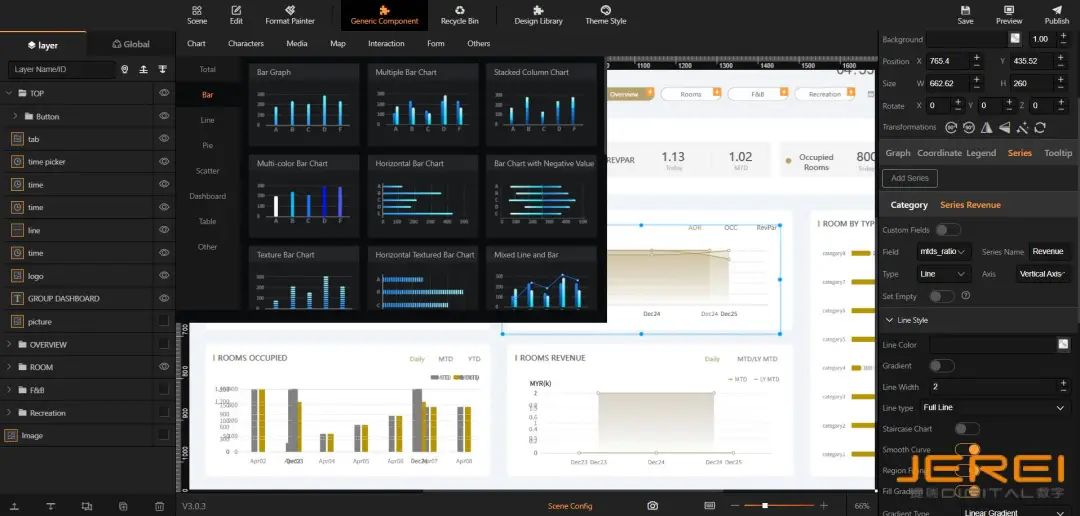Open the Design Library
This screenshot has width=1080, height=516.
click(x=538, y=14)
